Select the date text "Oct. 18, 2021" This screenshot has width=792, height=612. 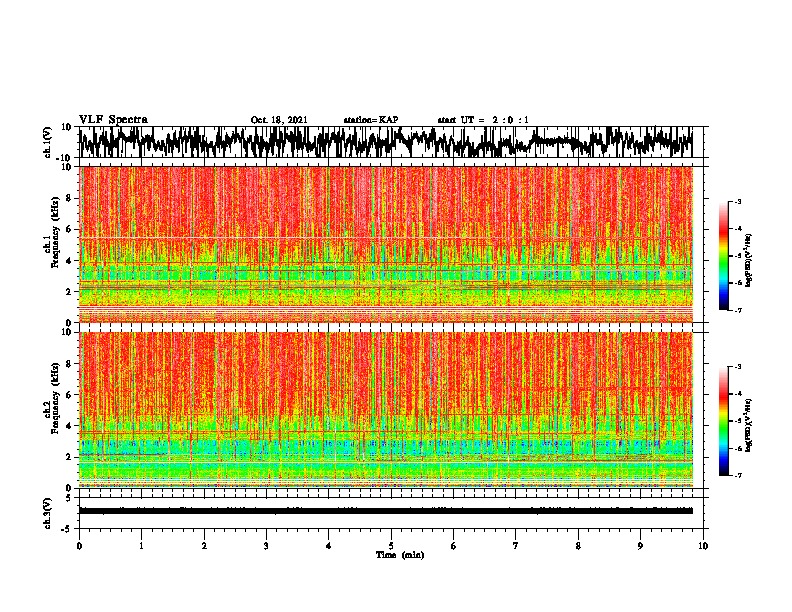pyautogui.click(x=279, y=120)
